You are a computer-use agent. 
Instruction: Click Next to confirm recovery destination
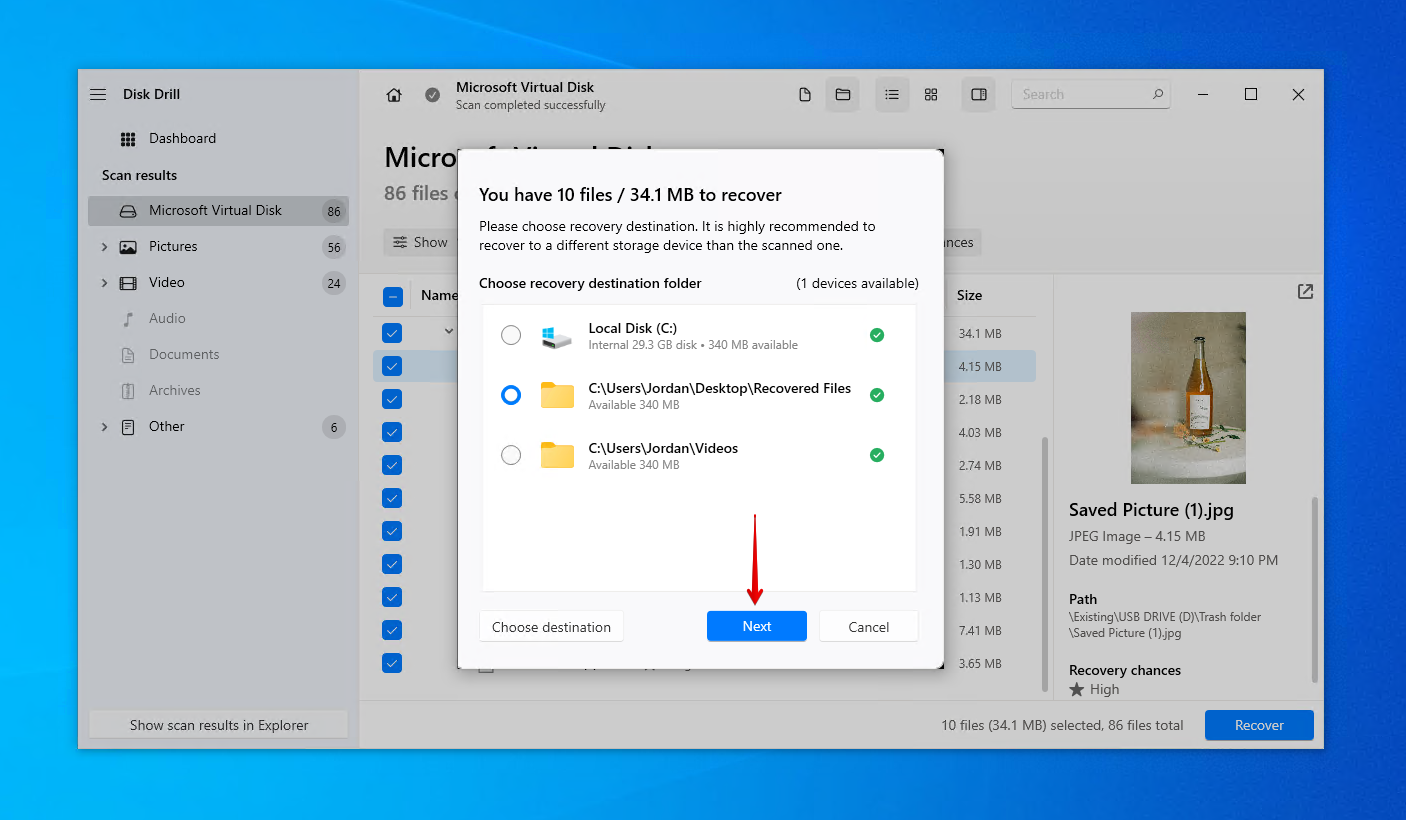pos(756,627)
